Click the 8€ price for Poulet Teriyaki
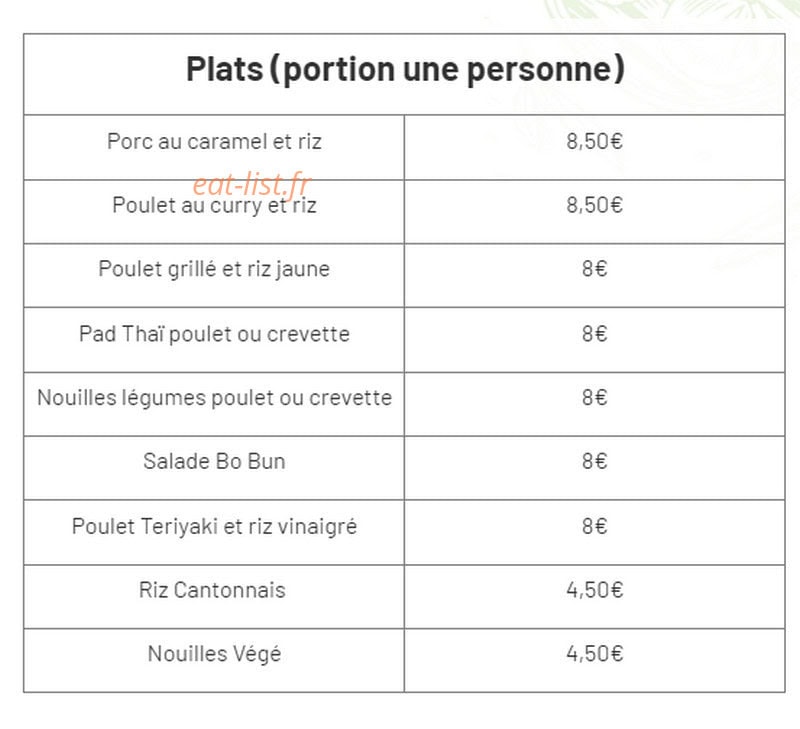Image resolution: width=800 pixels, height=729 pixels. click(594, 526)
